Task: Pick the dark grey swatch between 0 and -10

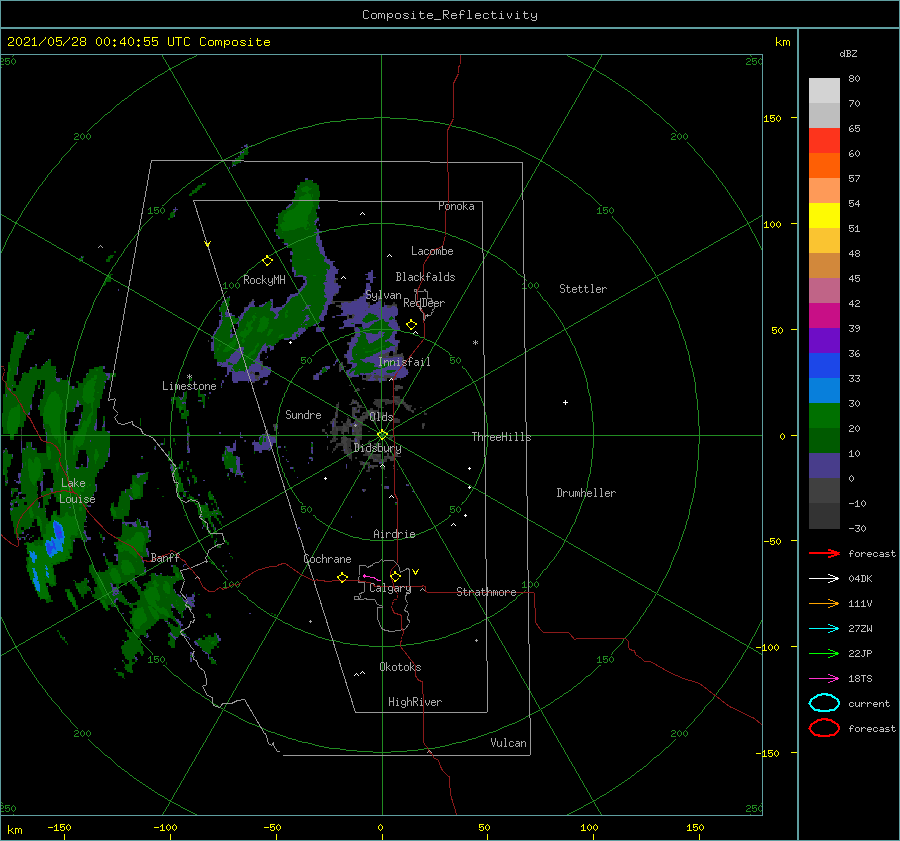Action: (x=824, y=490)
